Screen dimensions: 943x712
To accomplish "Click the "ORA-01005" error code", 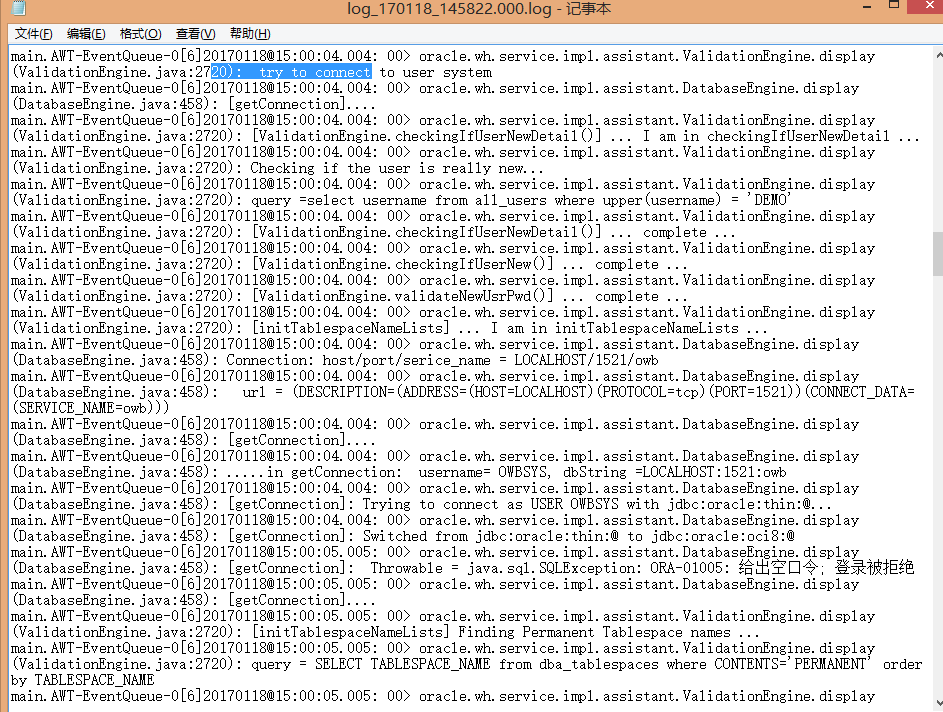I will click(689, 568).
